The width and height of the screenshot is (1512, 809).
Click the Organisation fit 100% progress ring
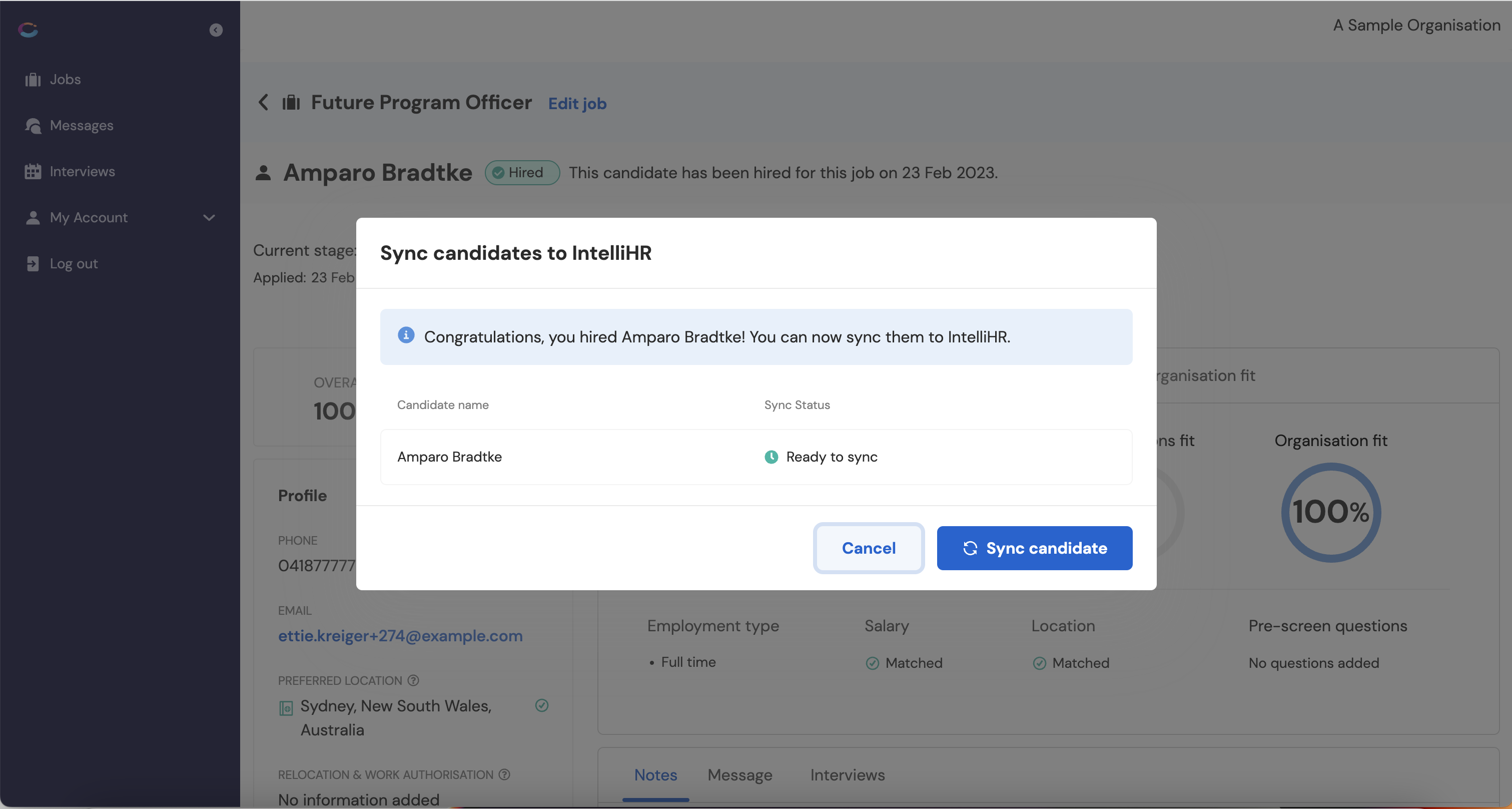point(1331,512)
